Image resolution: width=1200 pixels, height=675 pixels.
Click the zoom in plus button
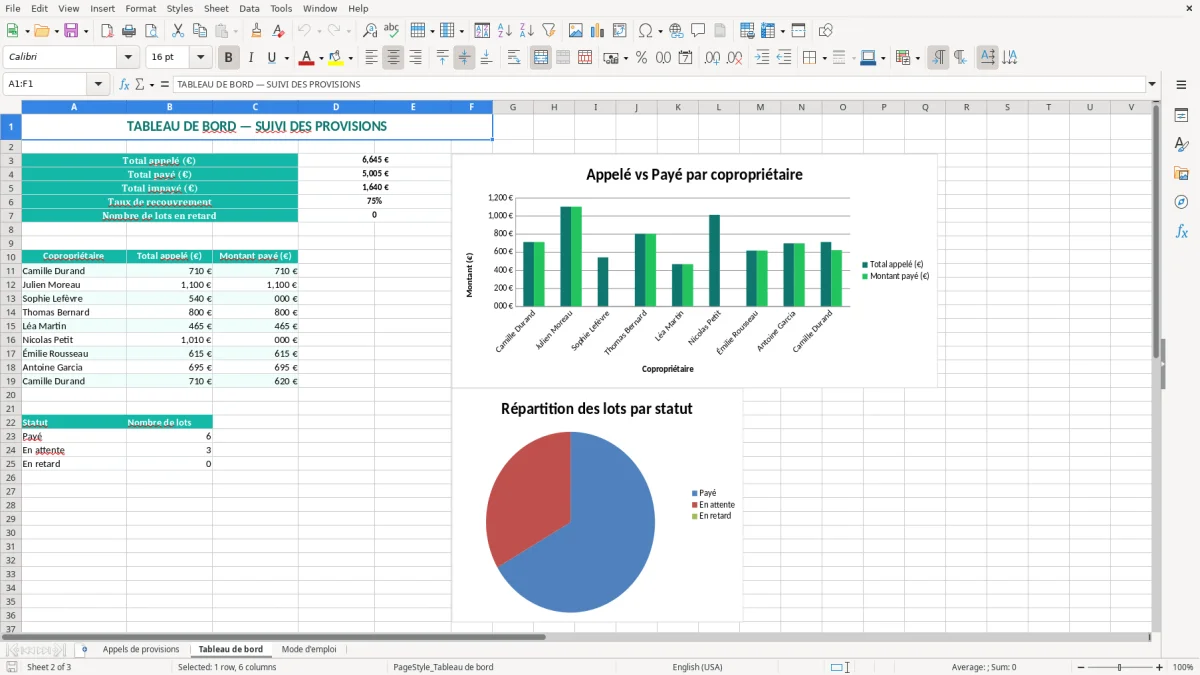pos(1160,667)
